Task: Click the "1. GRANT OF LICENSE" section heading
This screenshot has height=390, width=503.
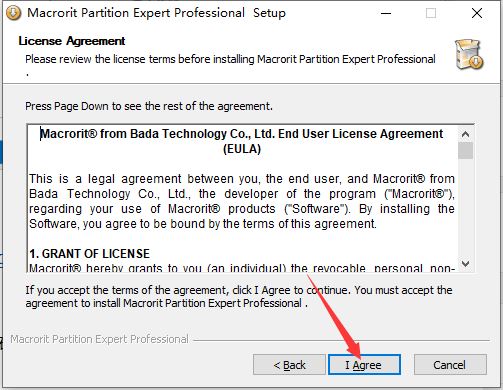Action: point(89,254)
